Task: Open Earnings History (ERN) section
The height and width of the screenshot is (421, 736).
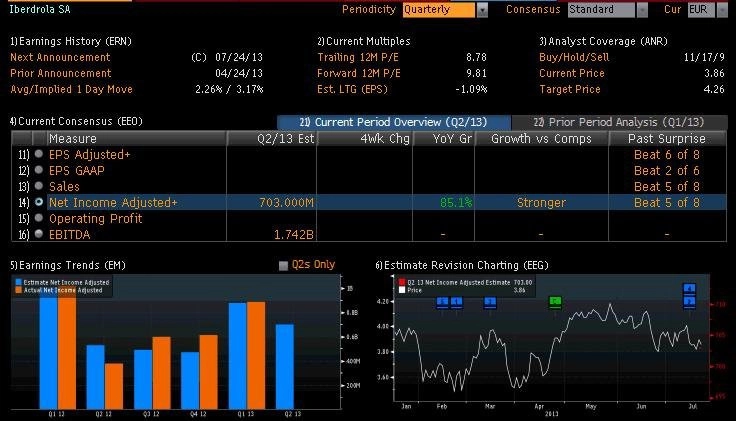Action: [71, 41]
